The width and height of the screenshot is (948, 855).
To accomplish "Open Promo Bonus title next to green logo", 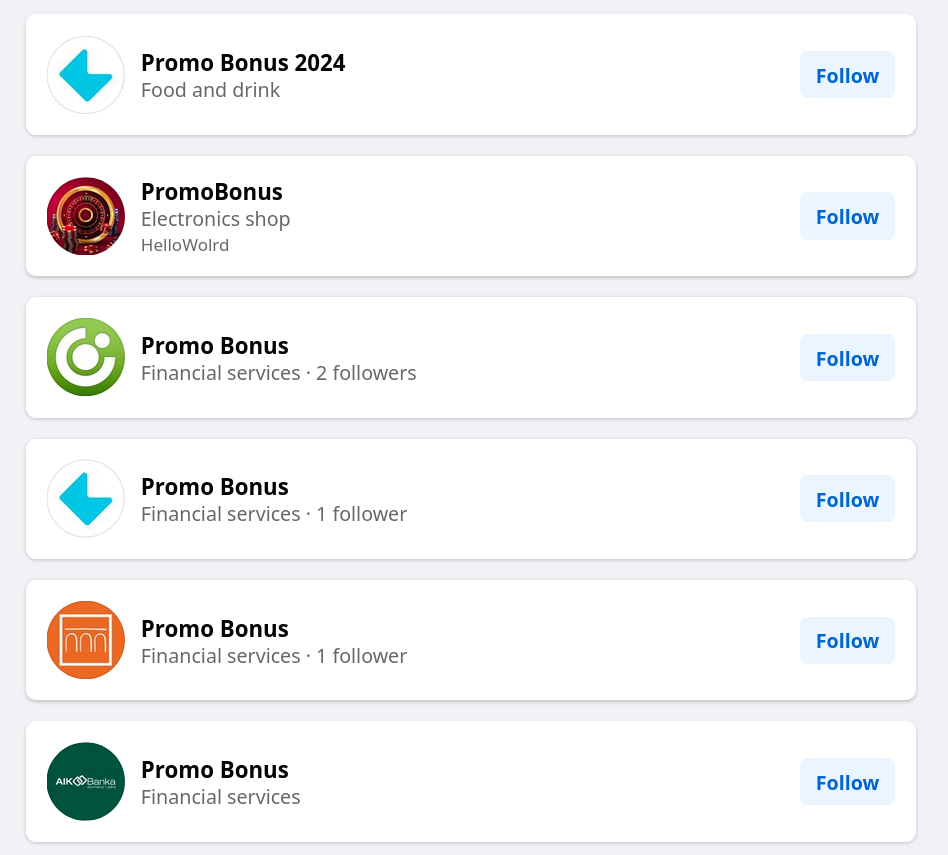I will (x=215, y=346).
